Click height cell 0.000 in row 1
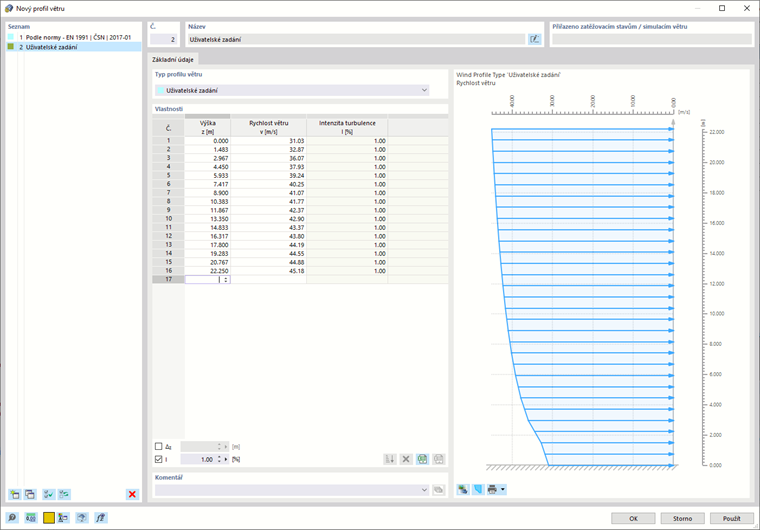Viewport: 760px width, 530px height. point(207,141)
